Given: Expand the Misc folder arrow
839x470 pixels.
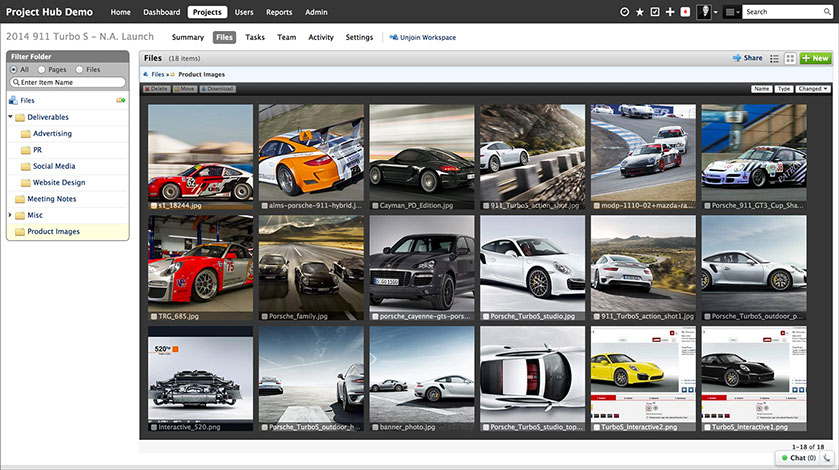Looking at the screenshot, I should tap(11, 215).
